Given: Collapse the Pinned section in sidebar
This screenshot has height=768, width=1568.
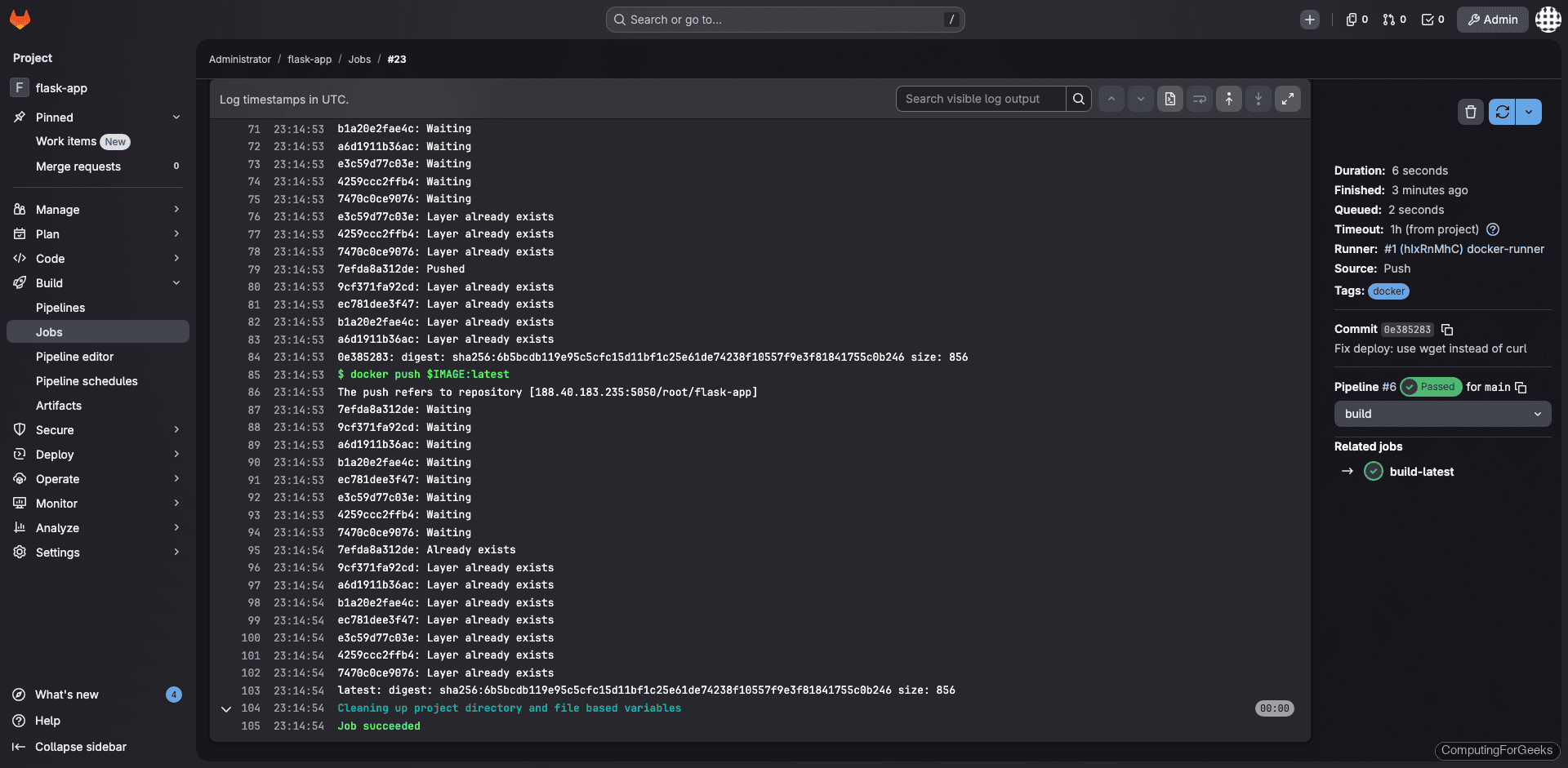Looking at the screenshot, I should pos(176,117).
